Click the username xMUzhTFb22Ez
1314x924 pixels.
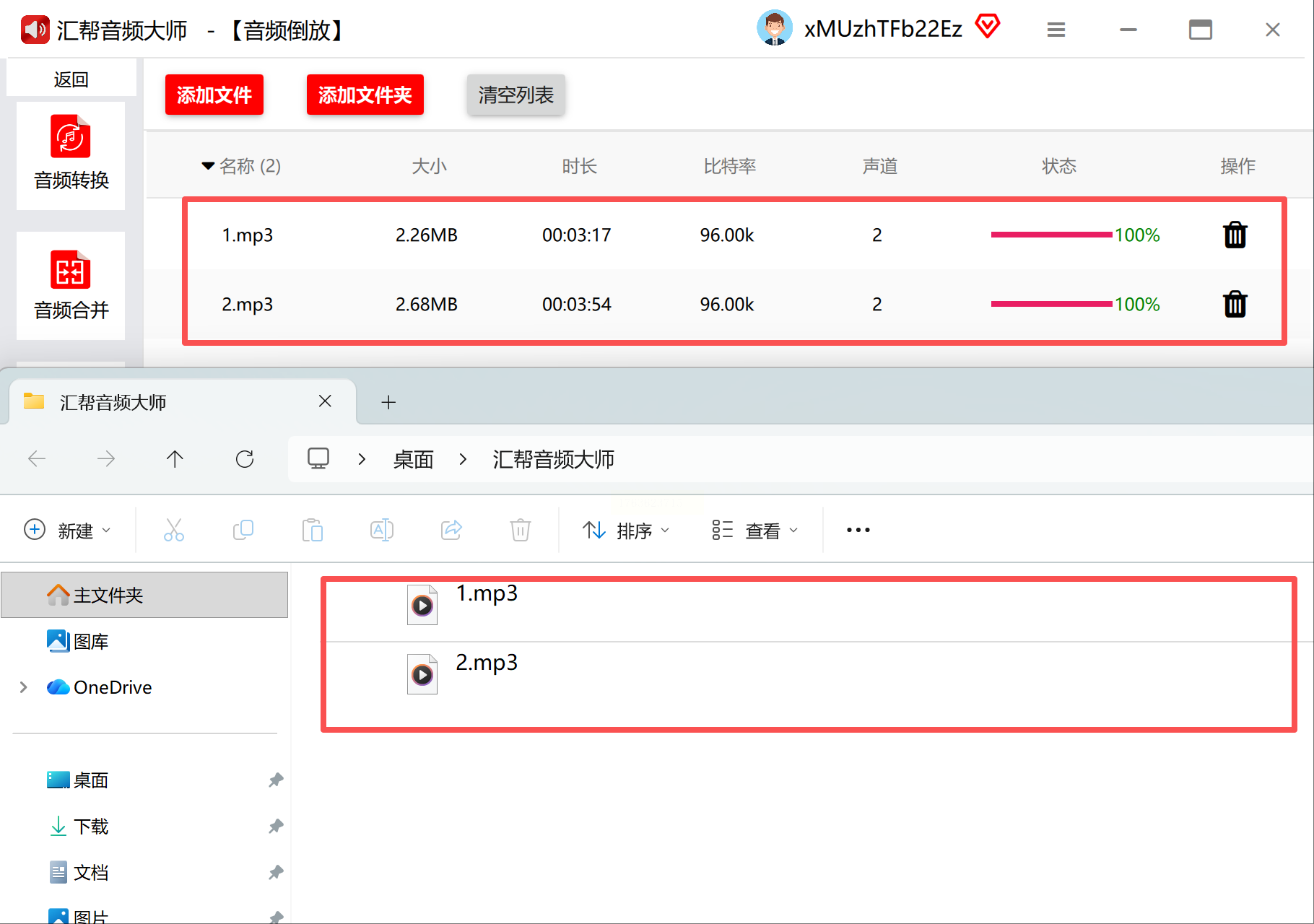click(883, 29)
